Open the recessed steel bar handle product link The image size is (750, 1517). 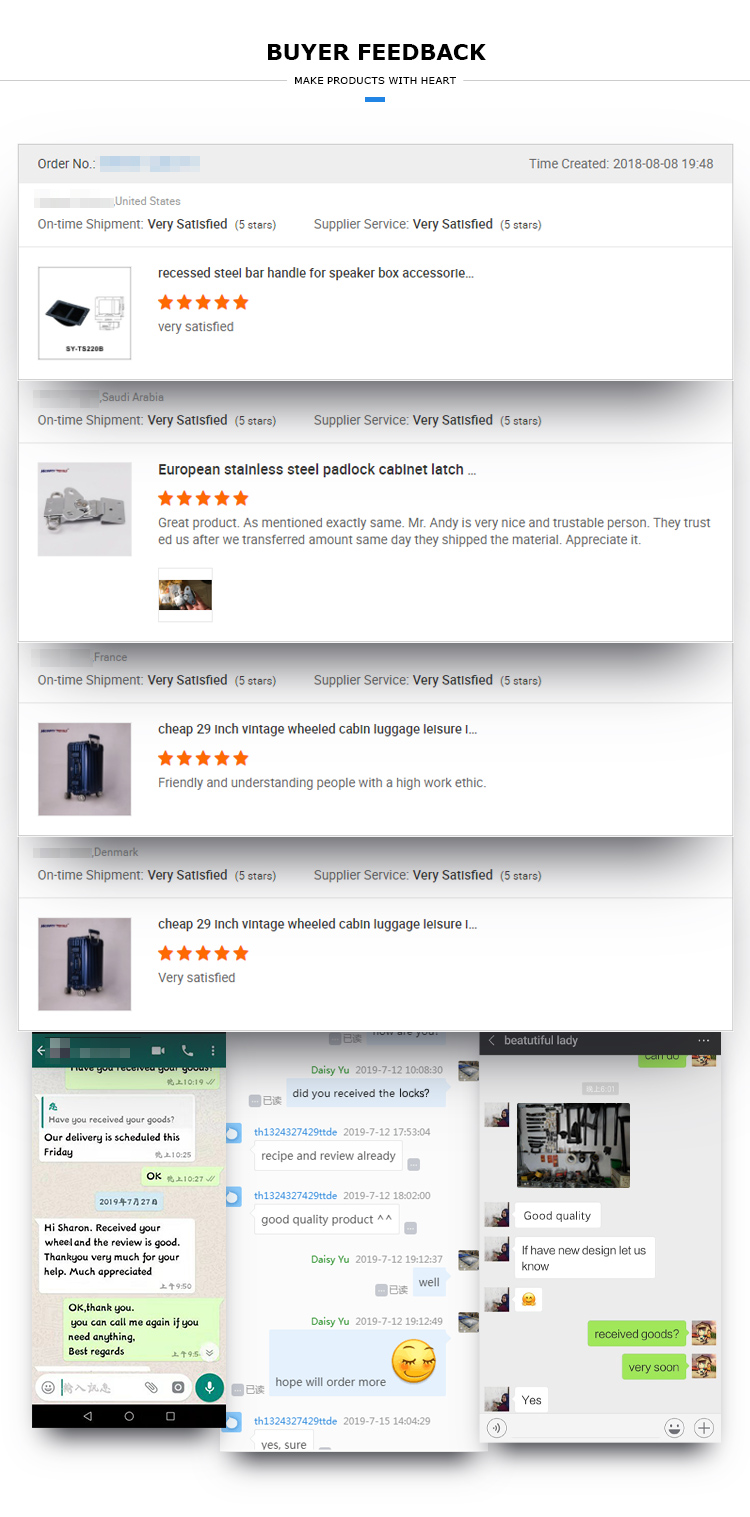316,273
